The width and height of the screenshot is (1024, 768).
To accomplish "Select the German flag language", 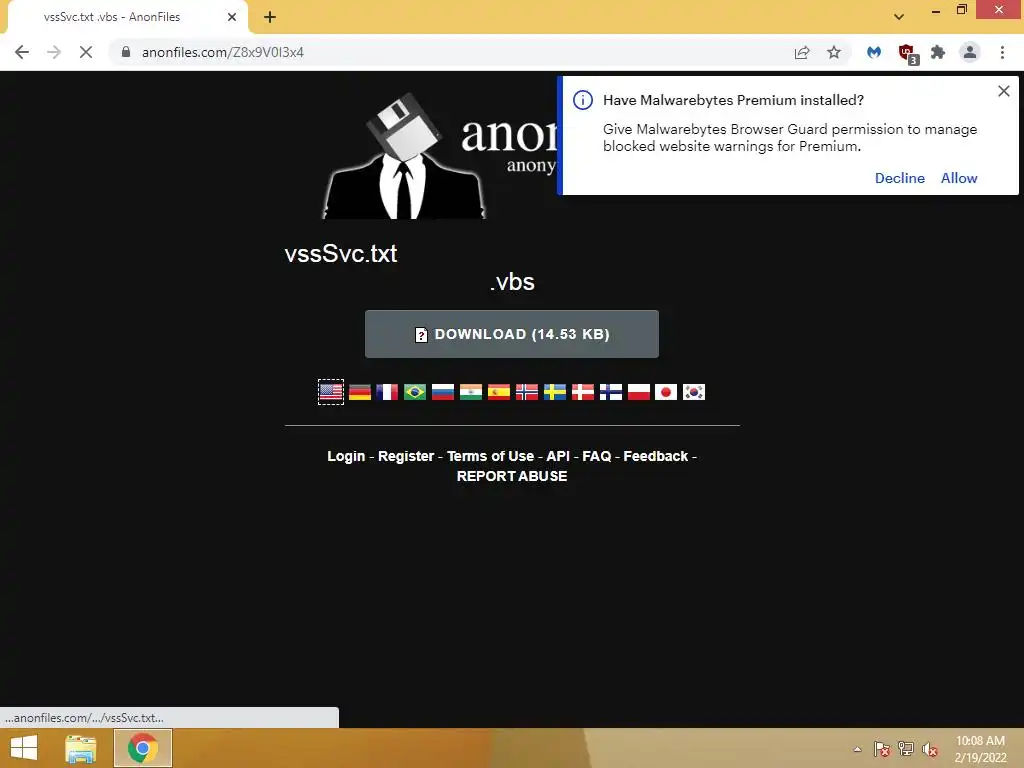I will click(359, 392).
